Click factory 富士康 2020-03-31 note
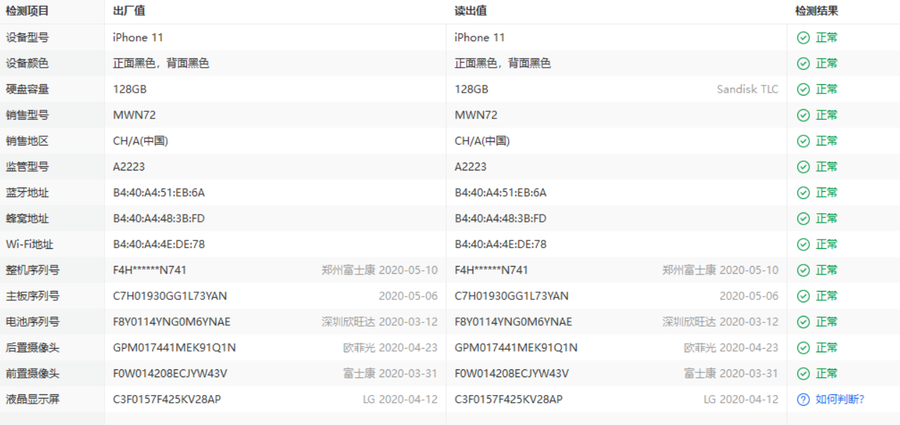This screenshot has width=900, height=425. (x=390, y=374)
